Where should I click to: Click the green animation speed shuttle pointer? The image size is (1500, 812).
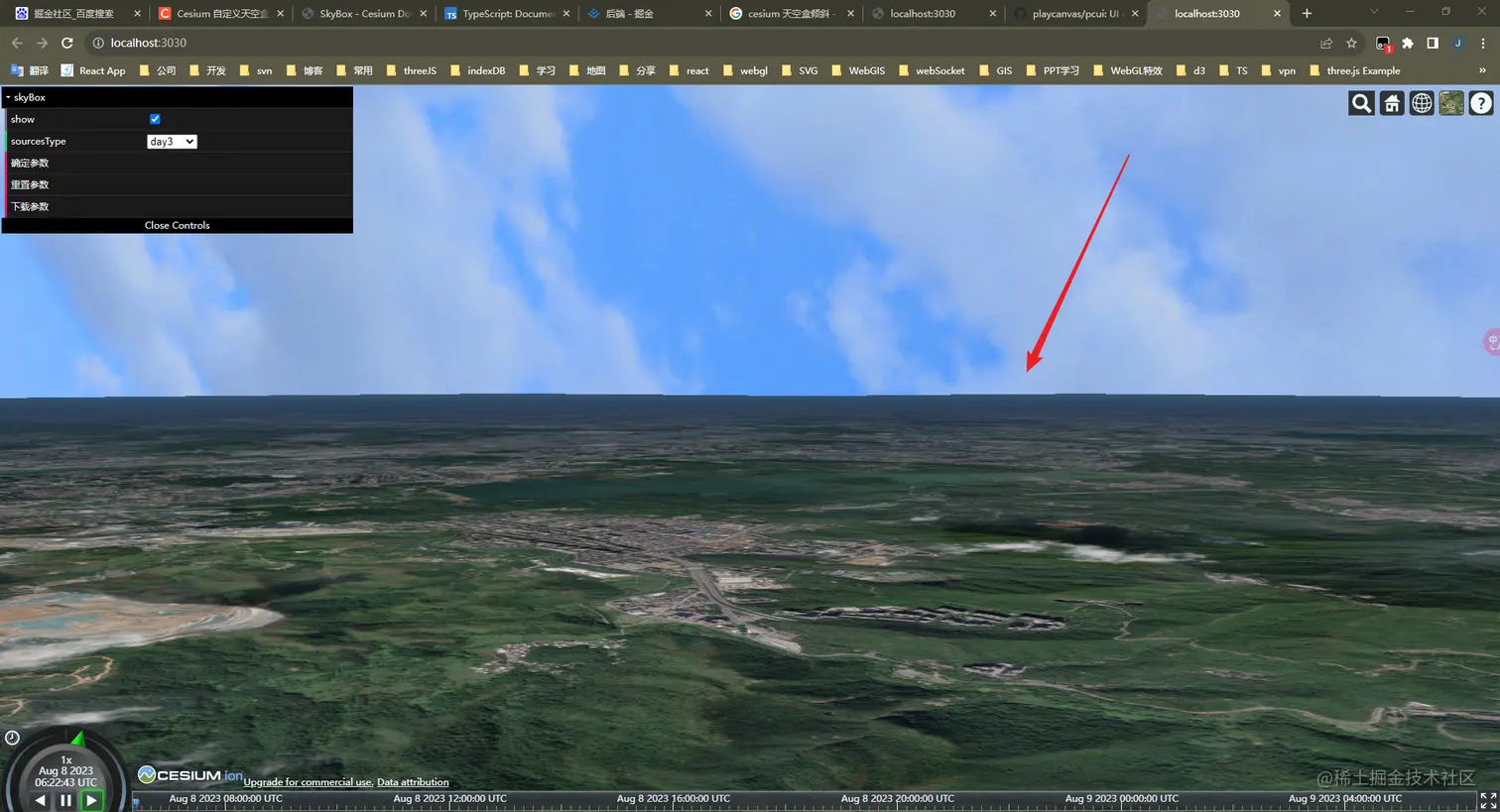point(78,739)
